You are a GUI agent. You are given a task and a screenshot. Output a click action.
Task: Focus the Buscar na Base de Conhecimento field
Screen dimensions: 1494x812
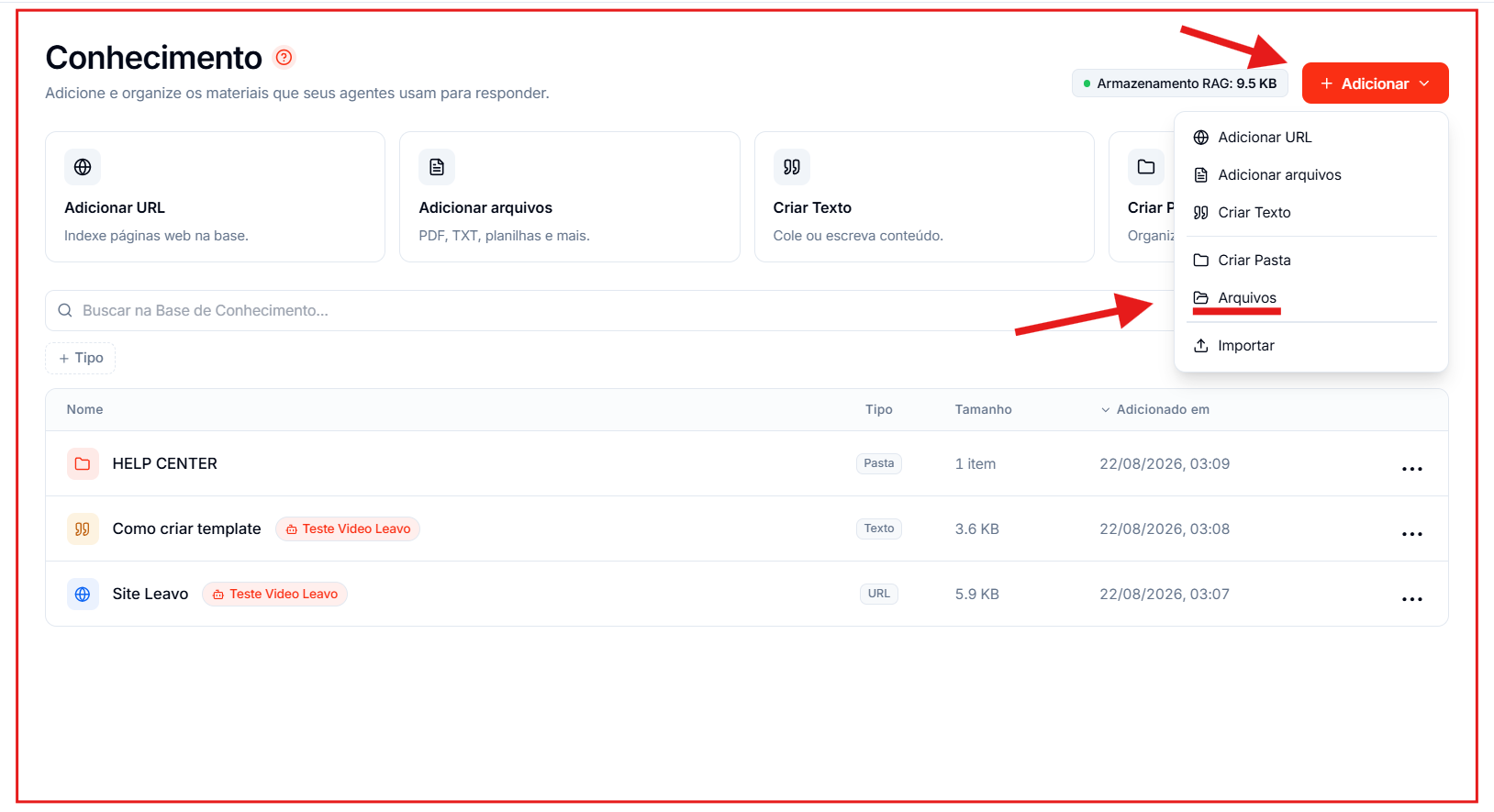point(609,310)
